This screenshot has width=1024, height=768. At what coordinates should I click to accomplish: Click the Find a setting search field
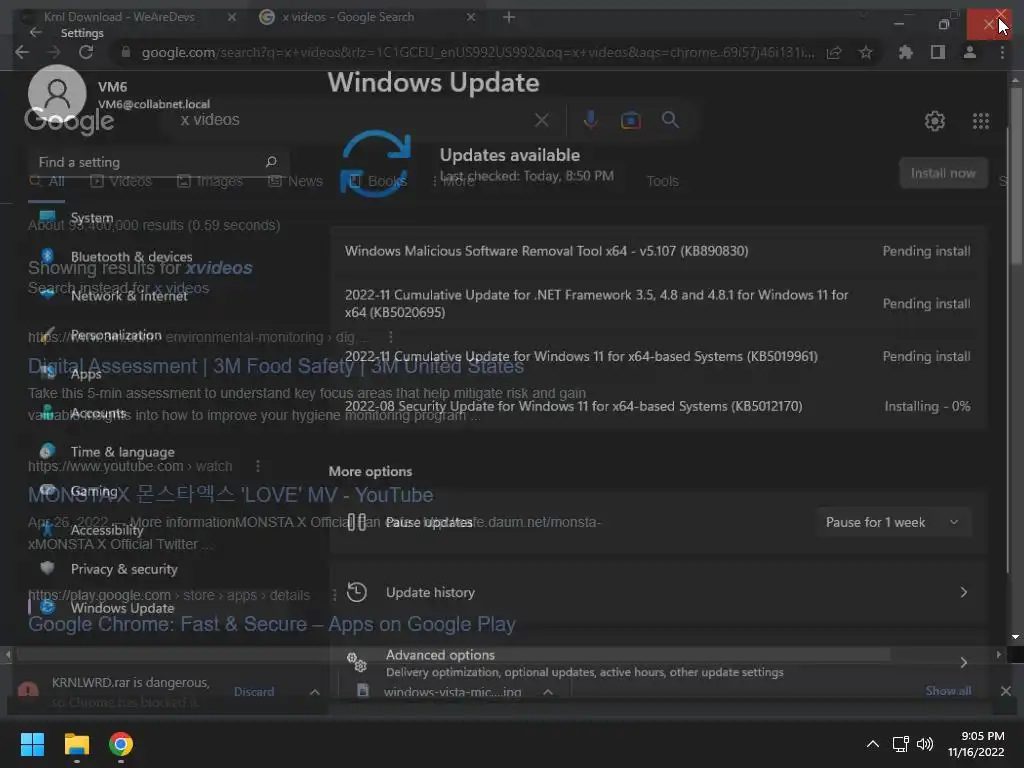coord(159,162)
